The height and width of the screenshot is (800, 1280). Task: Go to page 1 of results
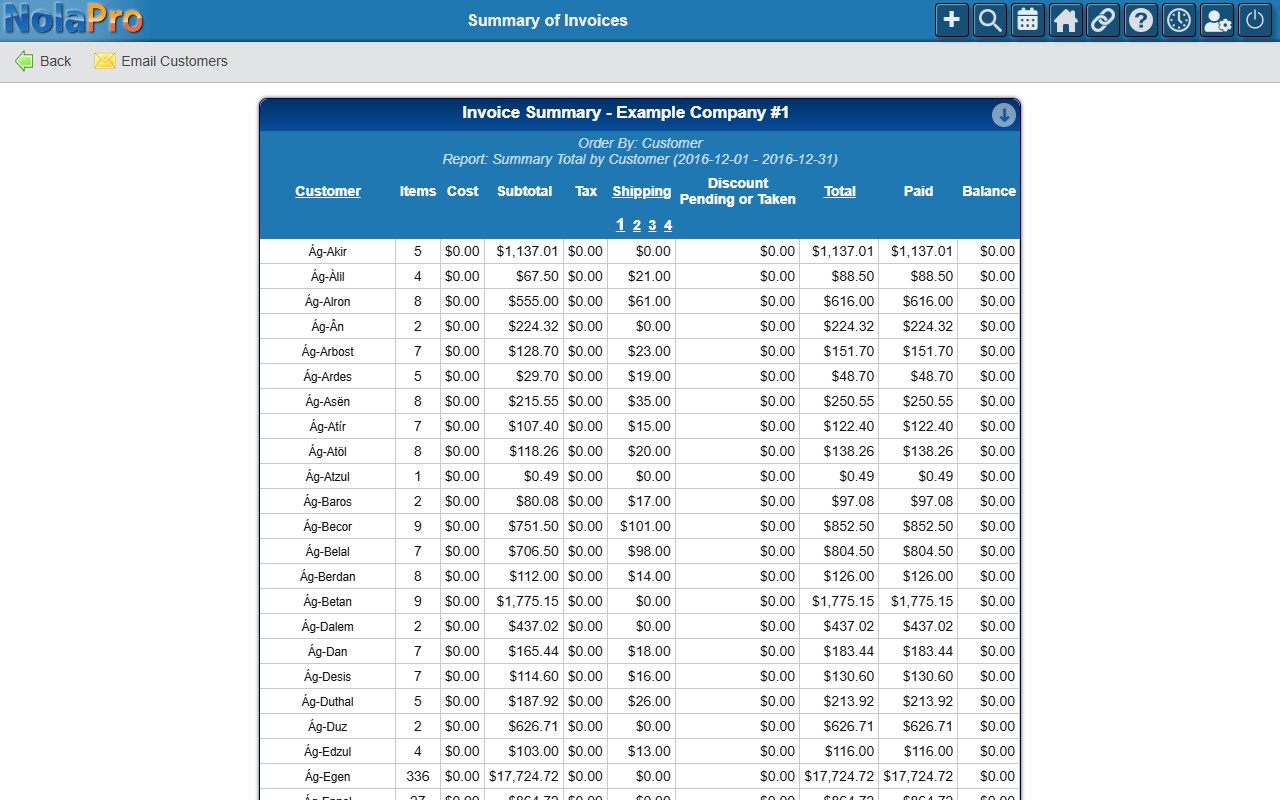pyautogui.click(x=620, y=225)
